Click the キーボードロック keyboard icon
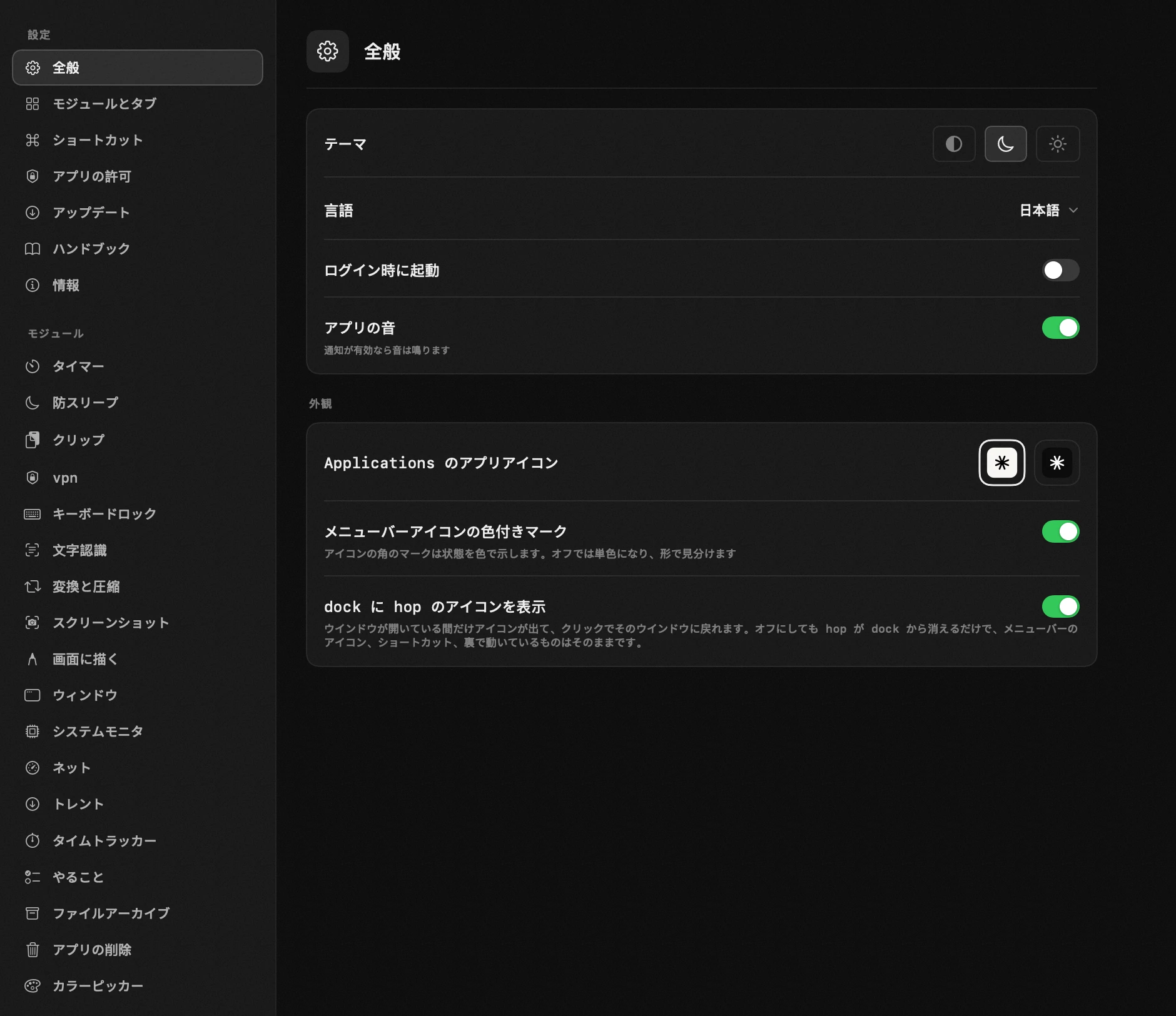The width and height of the screenshot is (1176, 1016). 33,514
